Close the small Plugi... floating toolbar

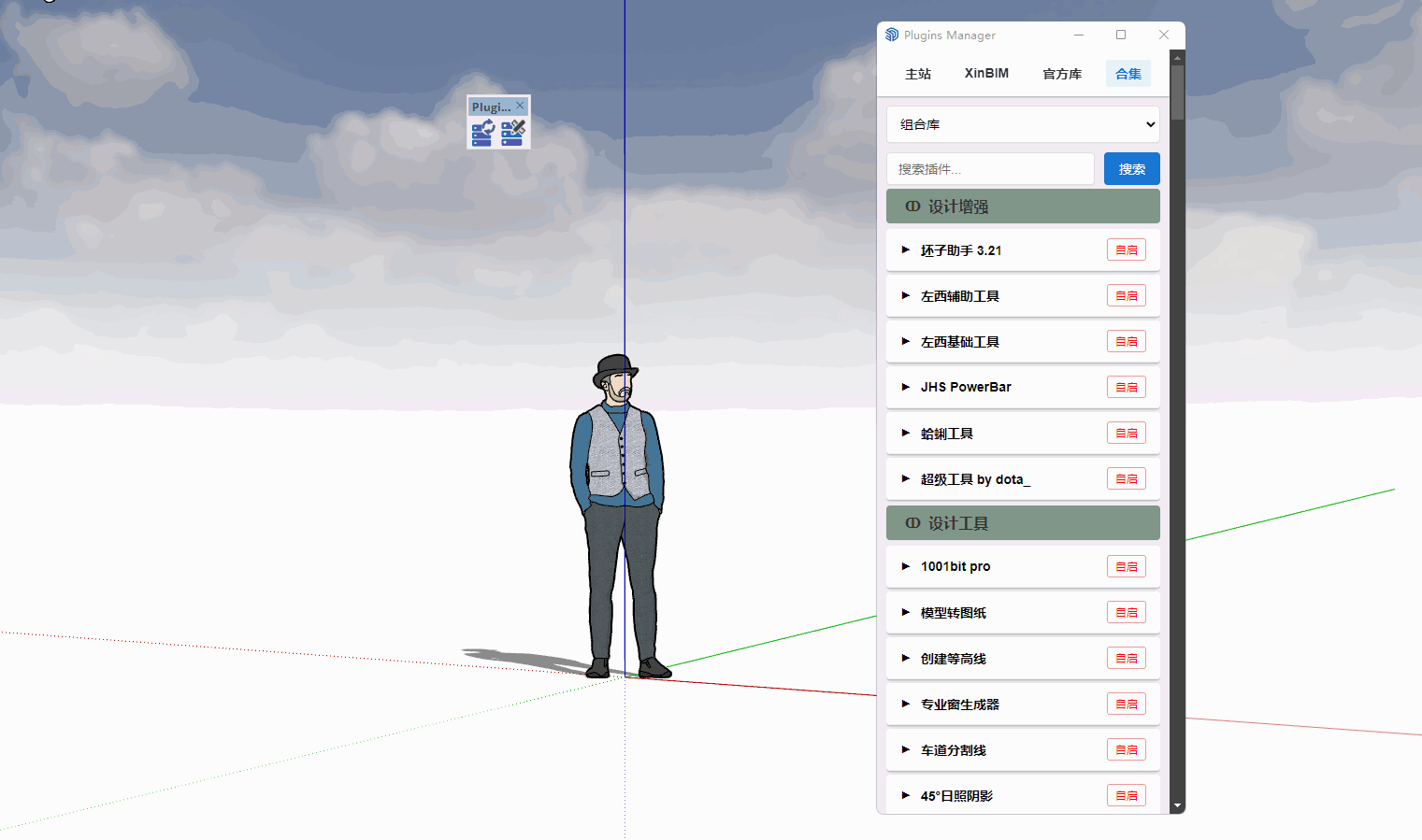pos(521,106)
